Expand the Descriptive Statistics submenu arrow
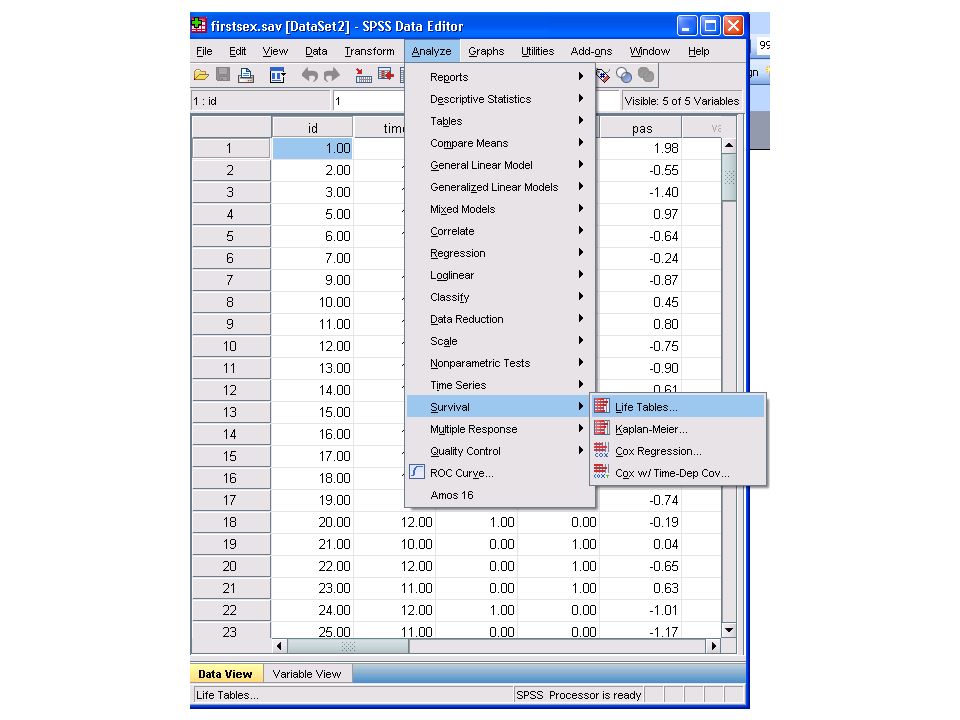The image size is (960, 720). point(580,99)
